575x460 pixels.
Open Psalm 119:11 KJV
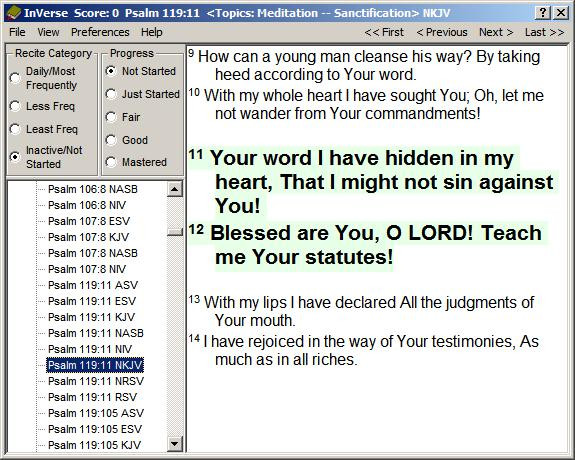[91, 317]
